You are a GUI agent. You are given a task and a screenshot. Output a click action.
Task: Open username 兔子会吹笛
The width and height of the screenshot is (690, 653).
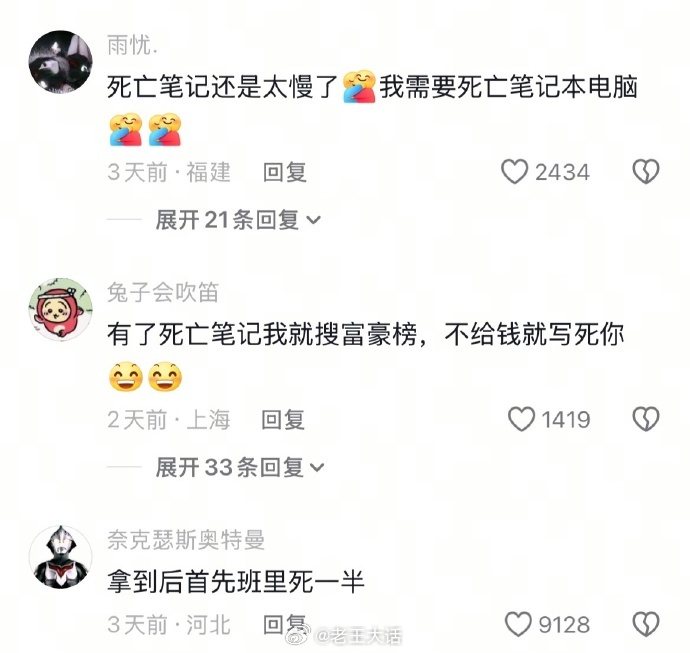(x=163, y=292)
